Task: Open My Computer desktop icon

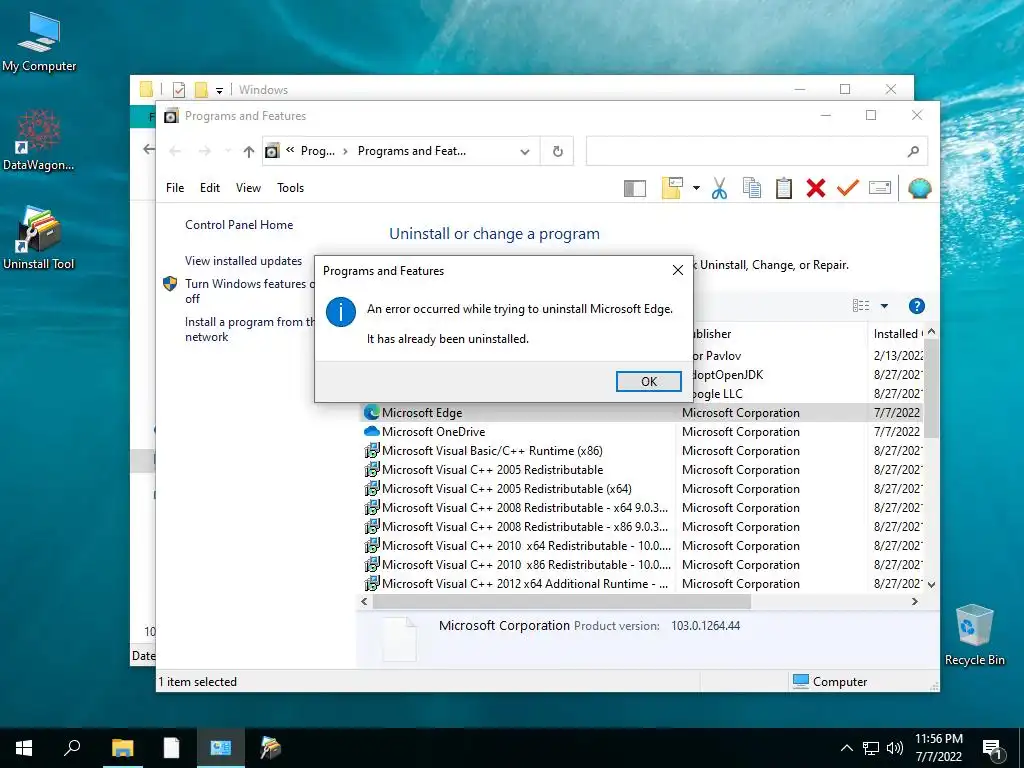Action: pyautogui.click(x=39, y=42)
